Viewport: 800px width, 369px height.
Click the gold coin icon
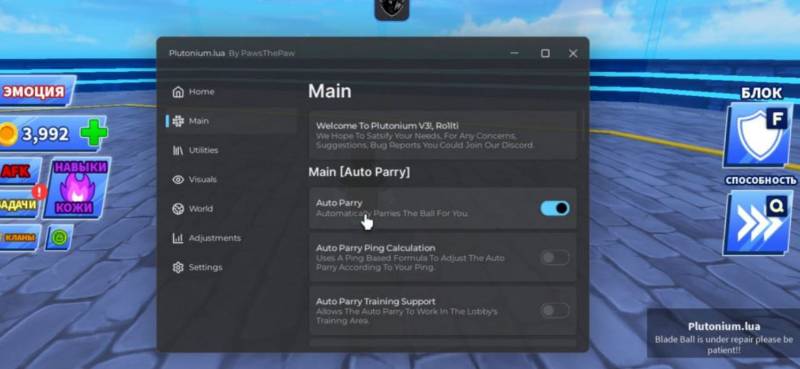[x=8, y=134]
